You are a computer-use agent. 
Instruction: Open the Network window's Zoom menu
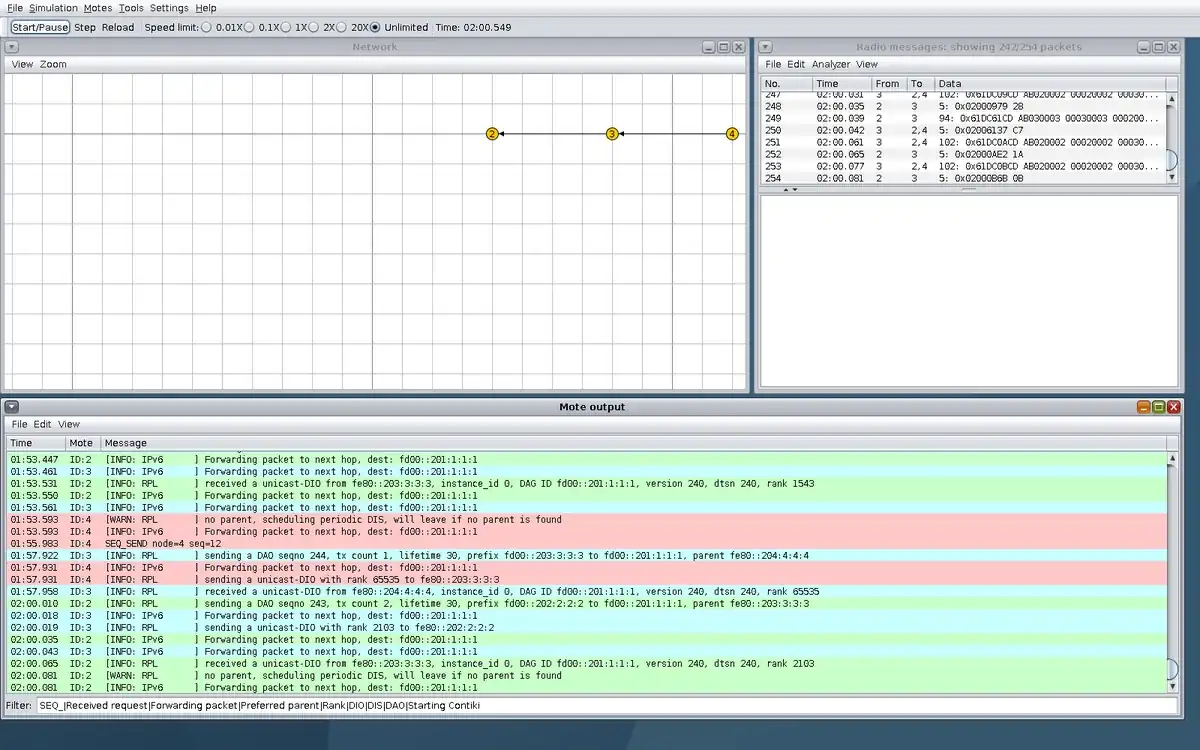[x=54, y=64]
